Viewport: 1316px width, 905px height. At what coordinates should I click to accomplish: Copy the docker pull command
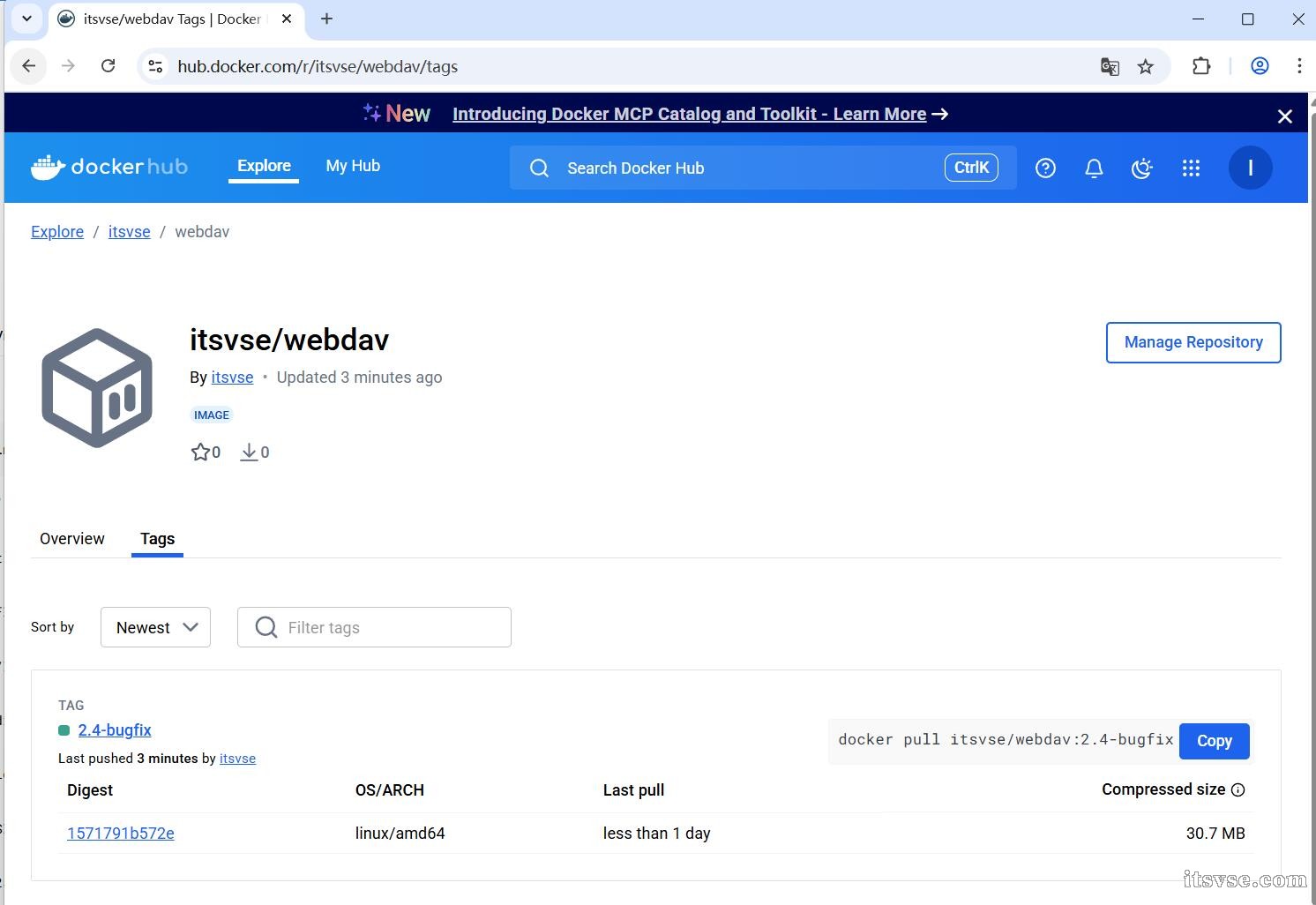[1214, 741]
